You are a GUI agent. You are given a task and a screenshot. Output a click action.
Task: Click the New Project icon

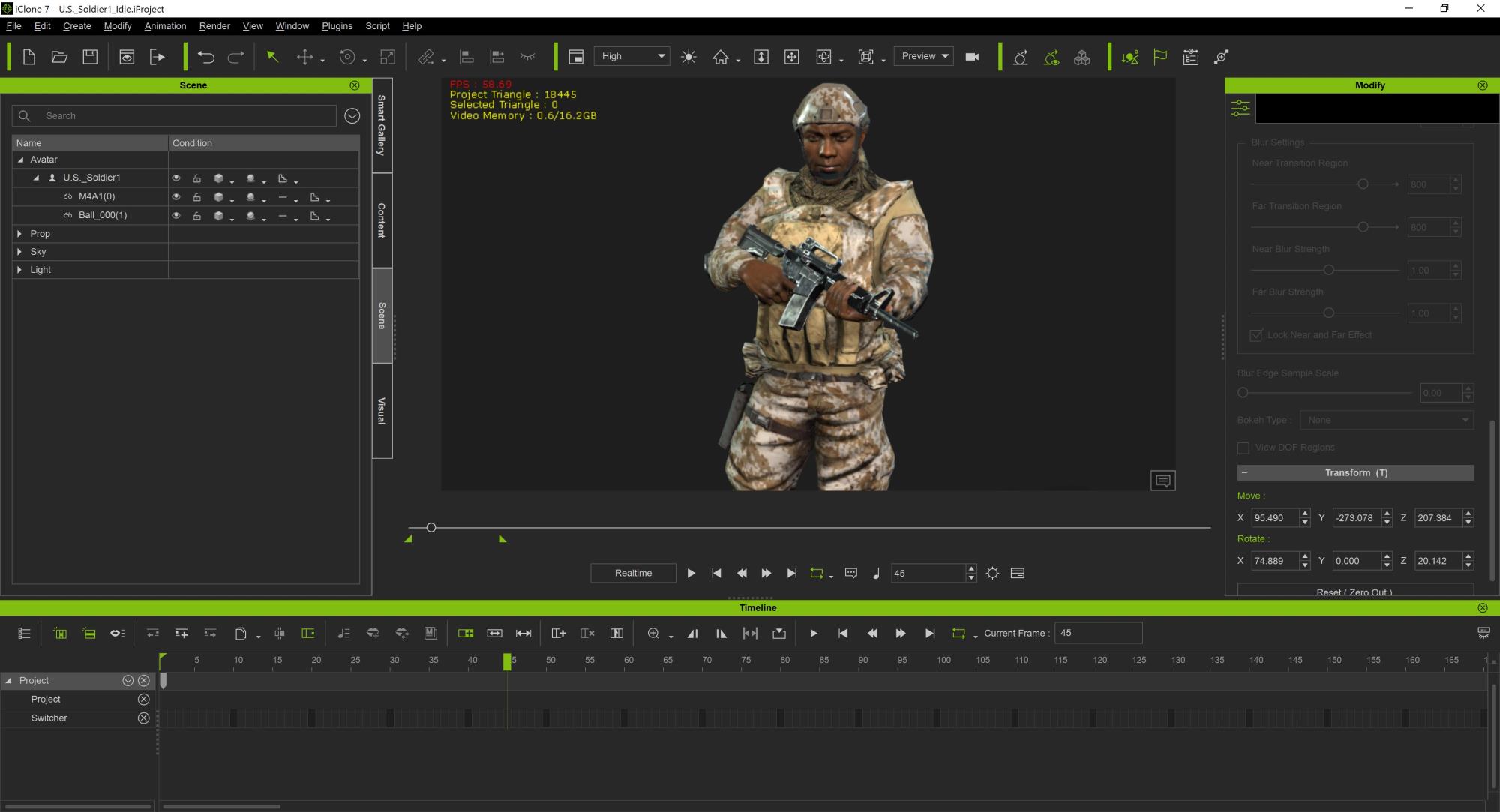tap(29, 57)
